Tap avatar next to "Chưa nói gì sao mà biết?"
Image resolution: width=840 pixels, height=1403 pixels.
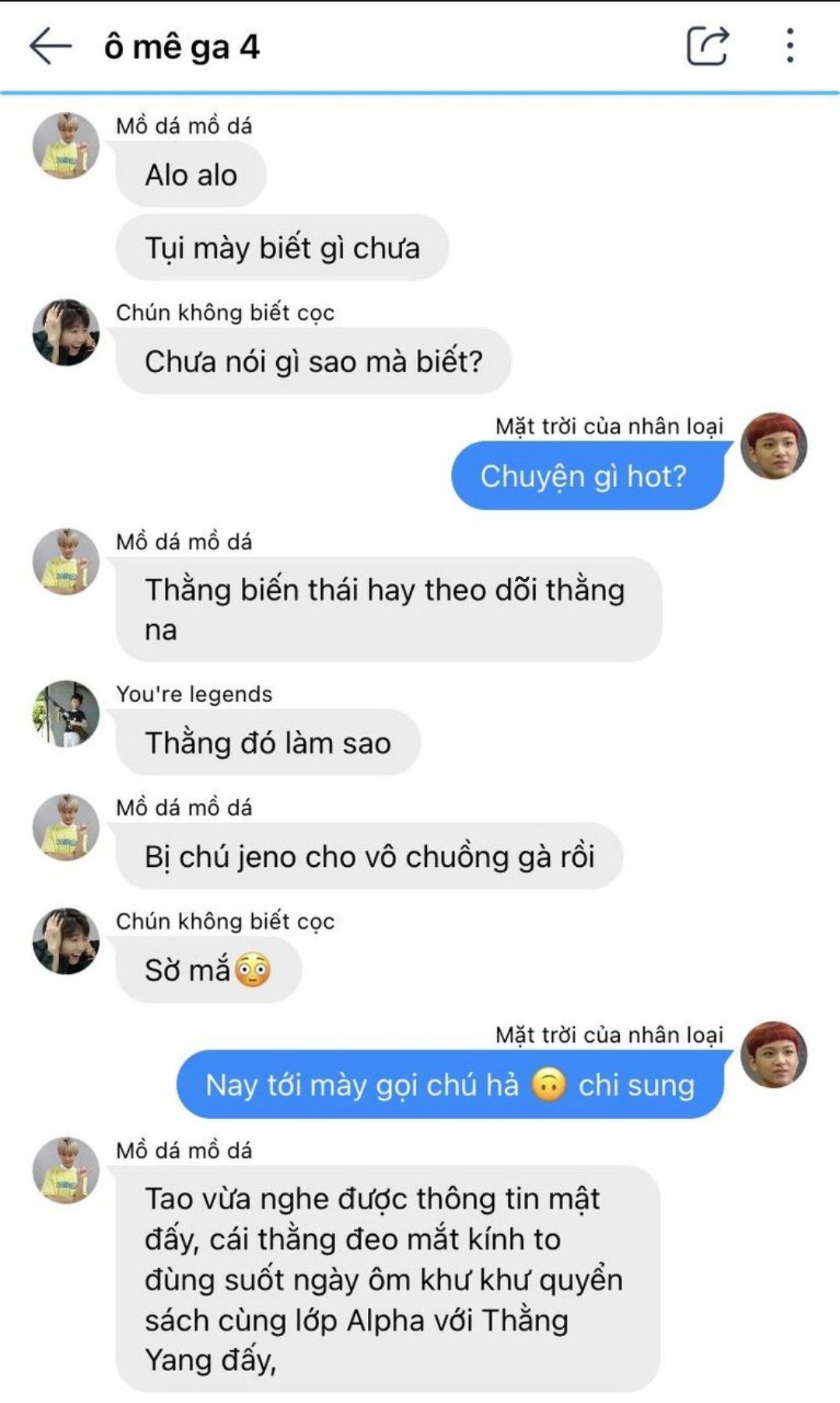pyautogui.click(x=66, y=332)
